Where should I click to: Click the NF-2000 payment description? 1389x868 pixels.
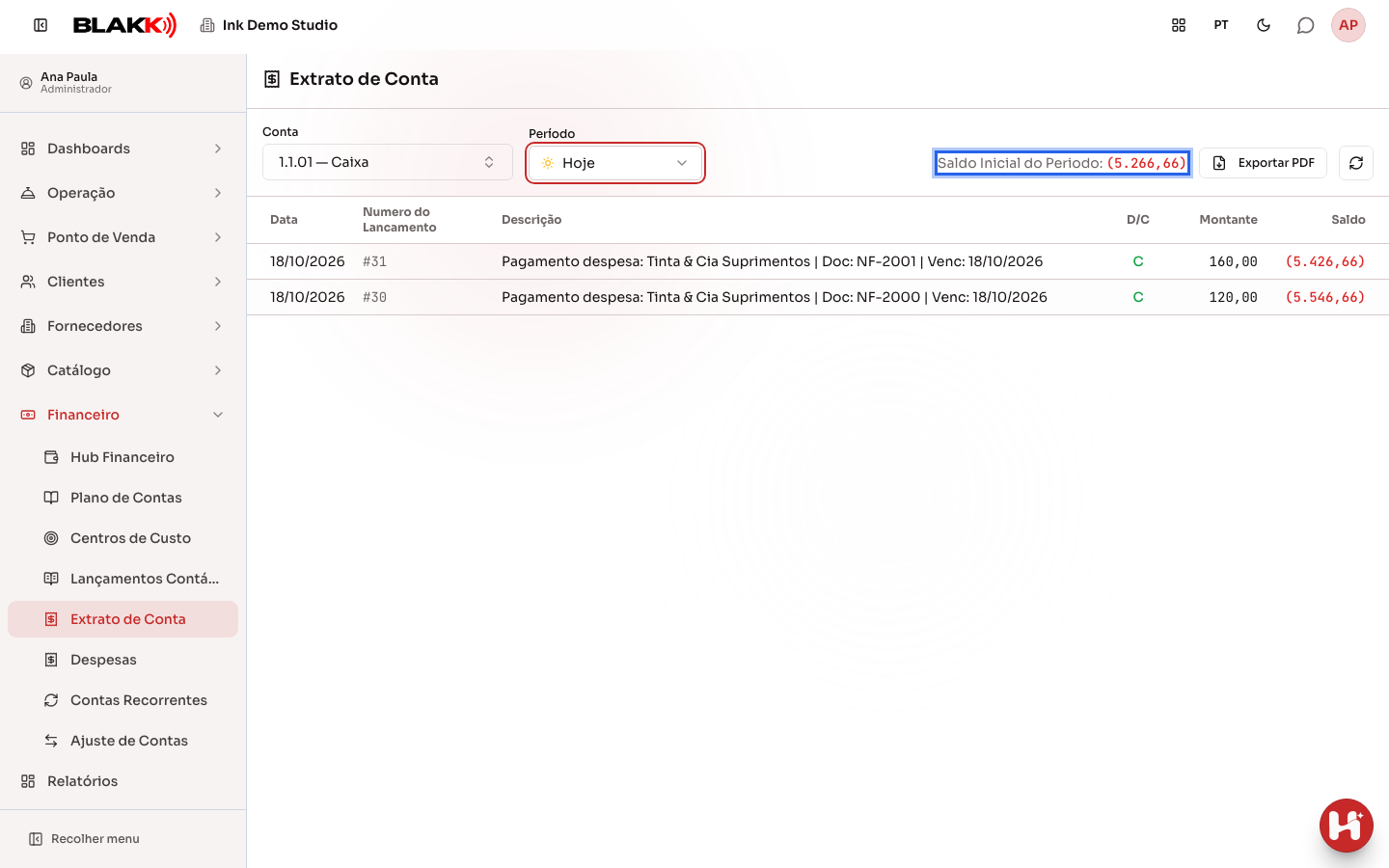coord(775,297)
